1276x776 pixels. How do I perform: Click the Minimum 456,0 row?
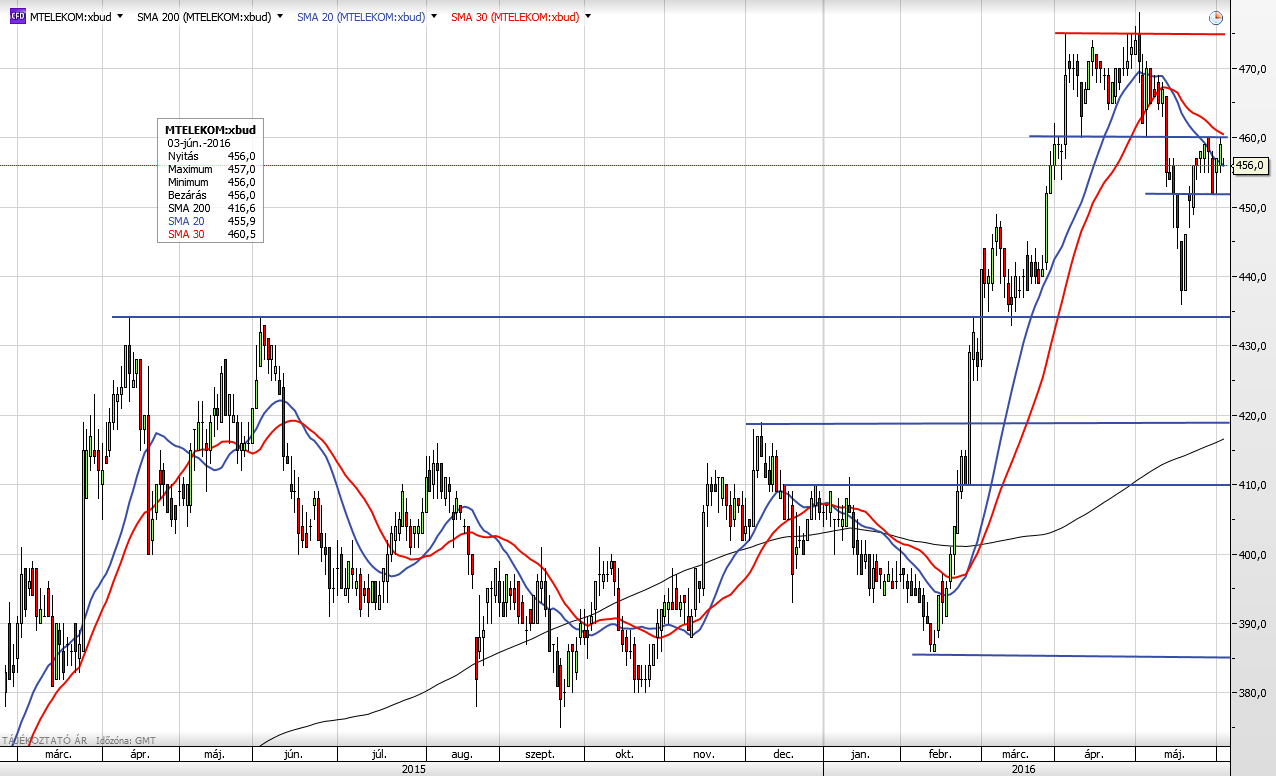point(211,182)
